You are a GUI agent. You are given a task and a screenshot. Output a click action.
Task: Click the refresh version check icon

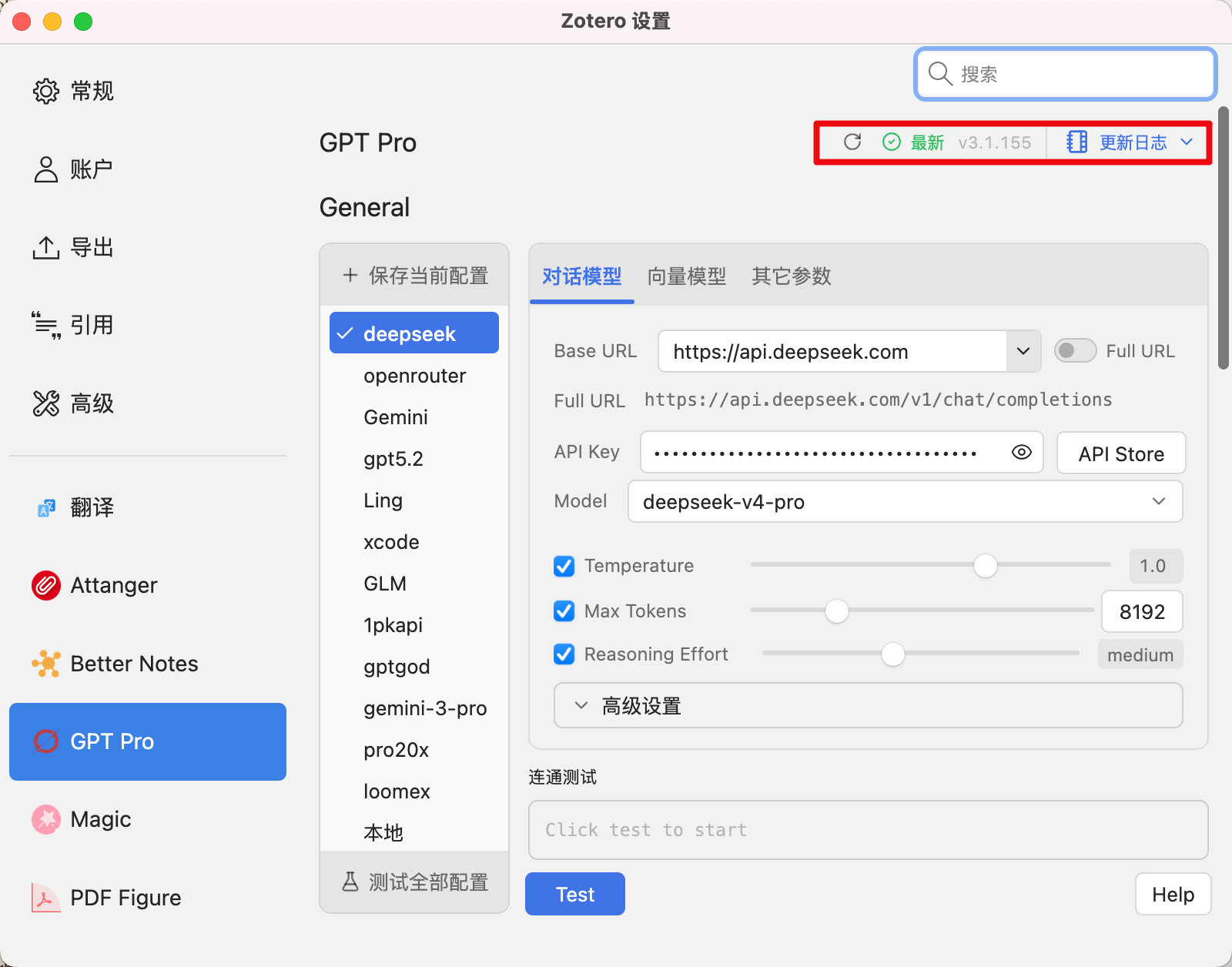click(852, 142)
